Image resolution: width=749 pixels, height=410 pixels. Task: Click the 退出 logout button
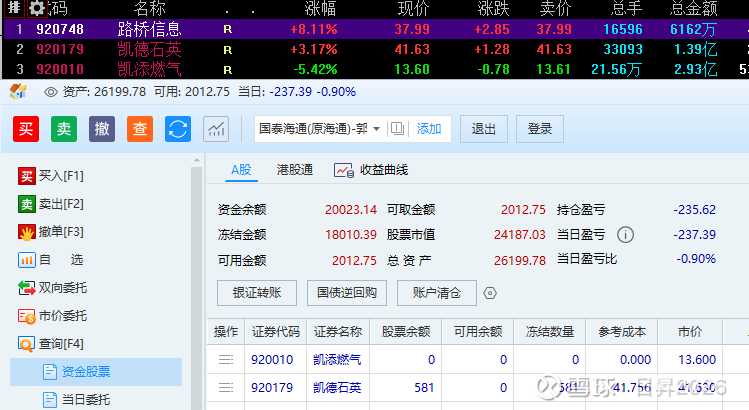click(483, 129)
